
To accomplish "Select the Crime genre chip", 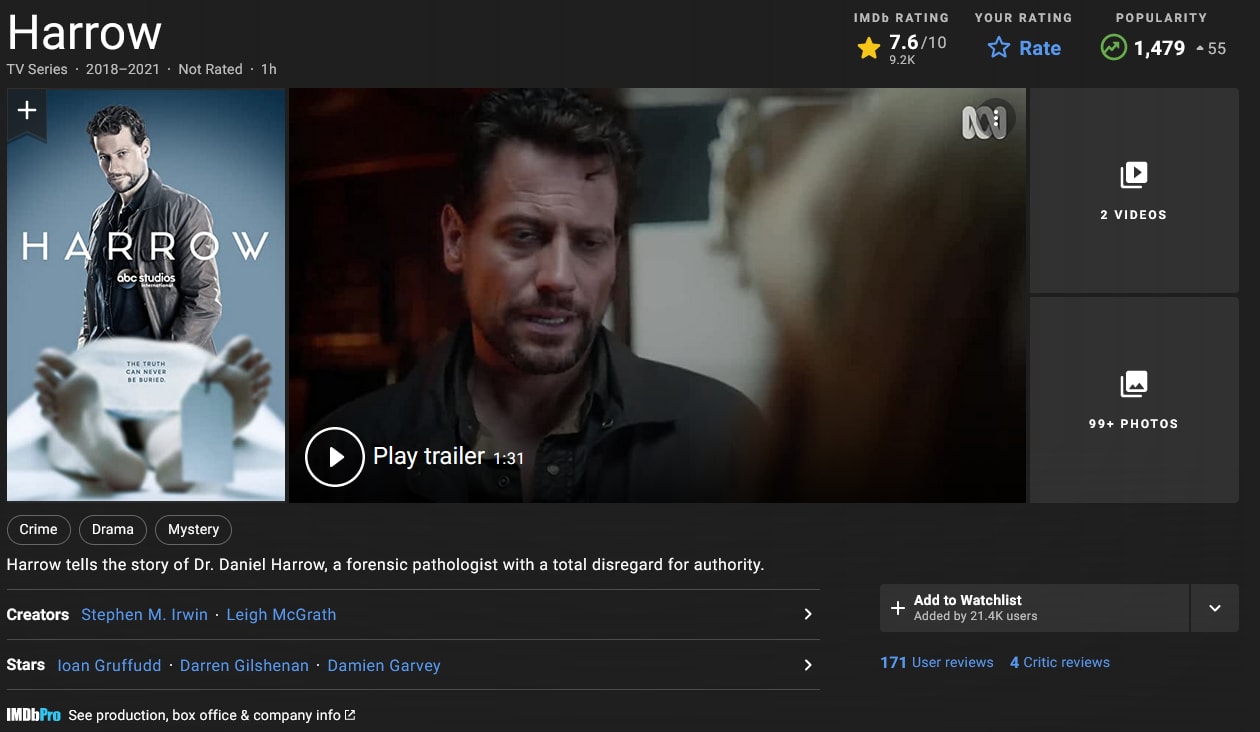I will click(x=39, y=530).
